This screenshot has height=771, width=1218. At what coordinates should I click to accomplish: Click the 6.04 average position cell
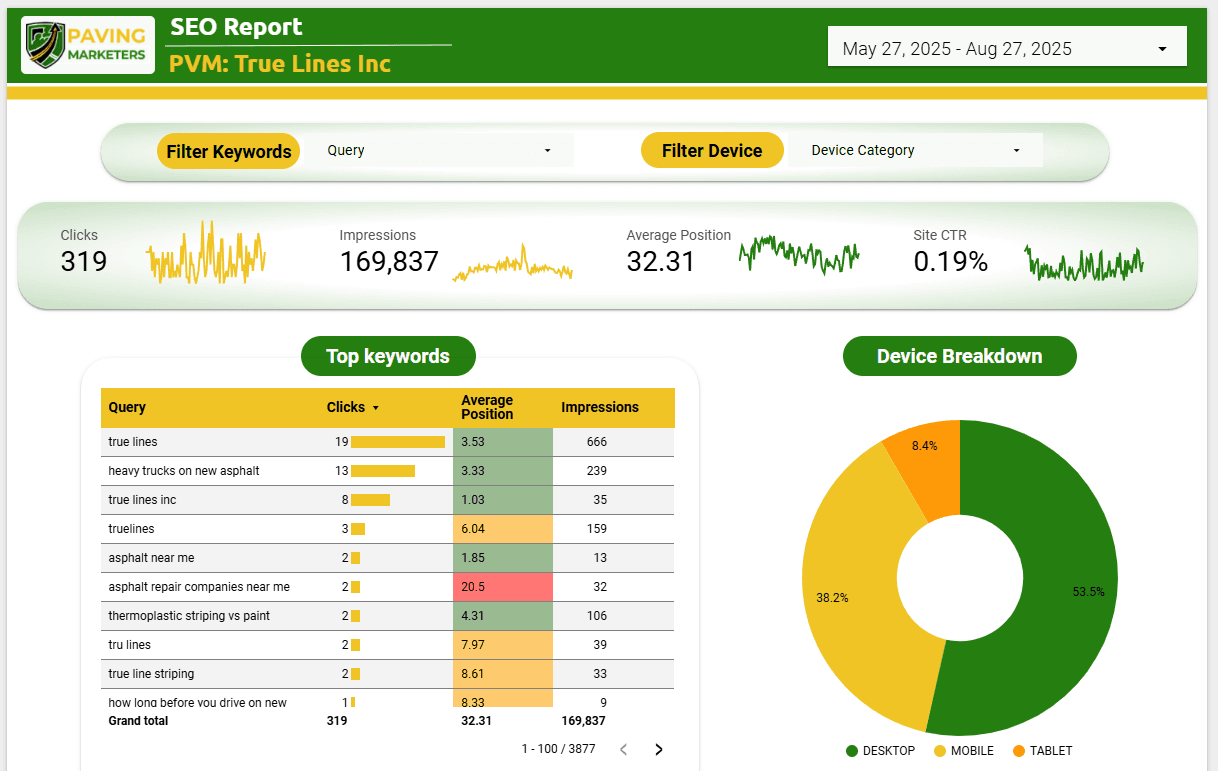coord(503,529)
